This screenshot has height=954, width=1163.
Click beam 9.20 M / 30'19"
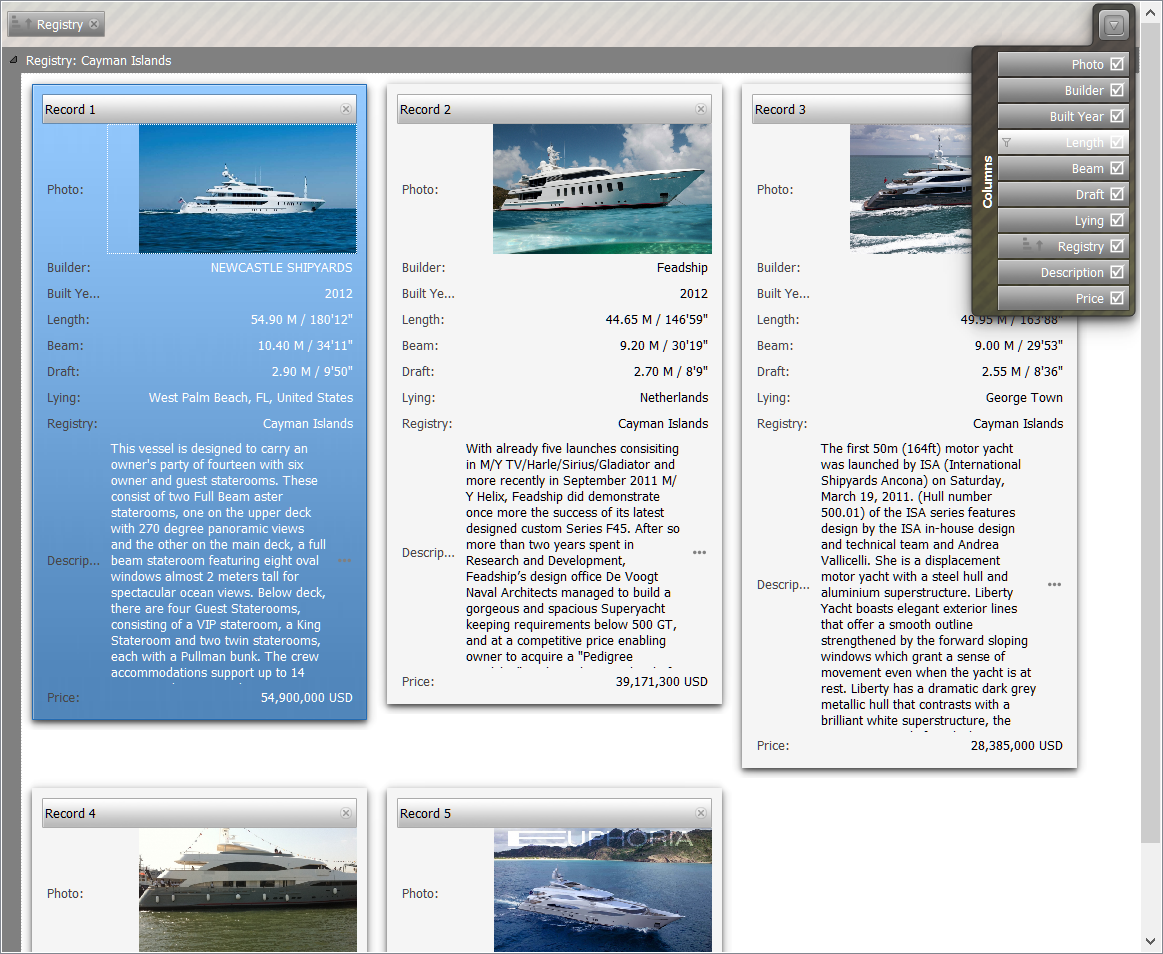point(664,345)
